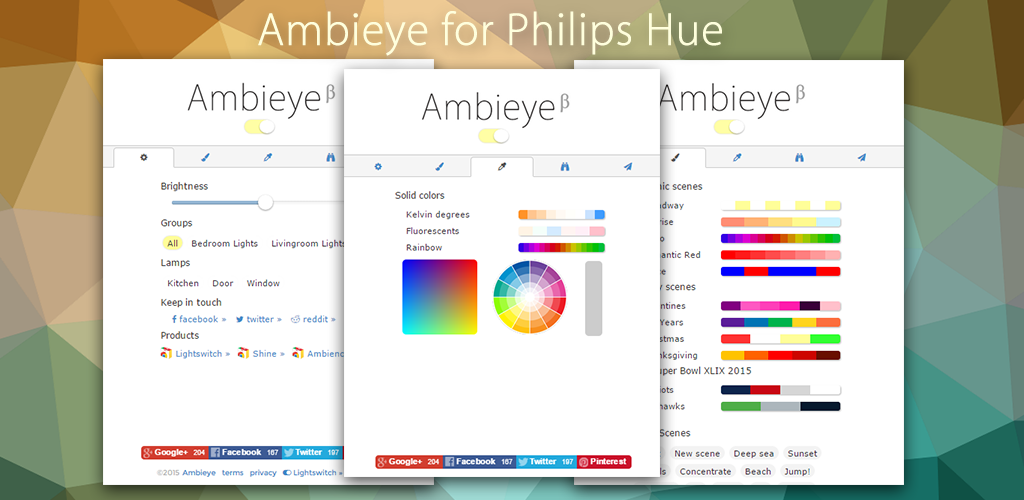Viewport: 1024px width, 500px height.
Task: Toggle the power switch in left panel
Action: pyautogui.click(x=259, y=127)
